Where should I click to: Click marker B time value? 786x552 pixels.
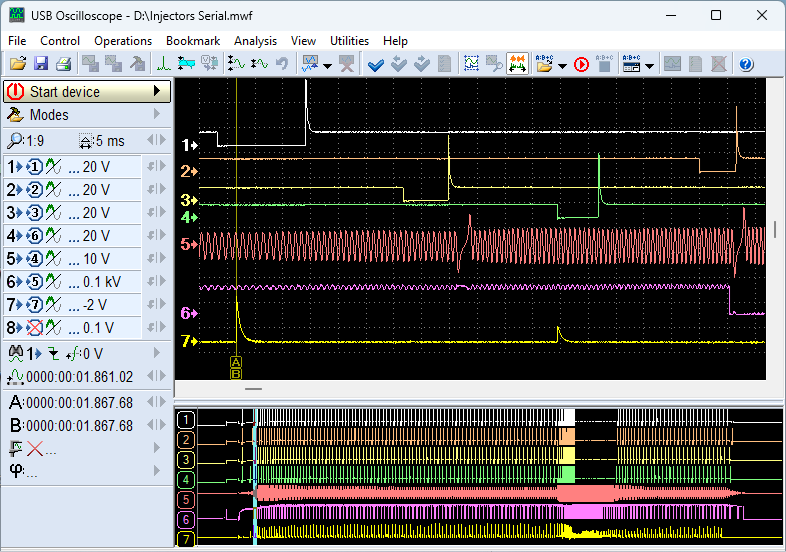(x=79, y=426)
